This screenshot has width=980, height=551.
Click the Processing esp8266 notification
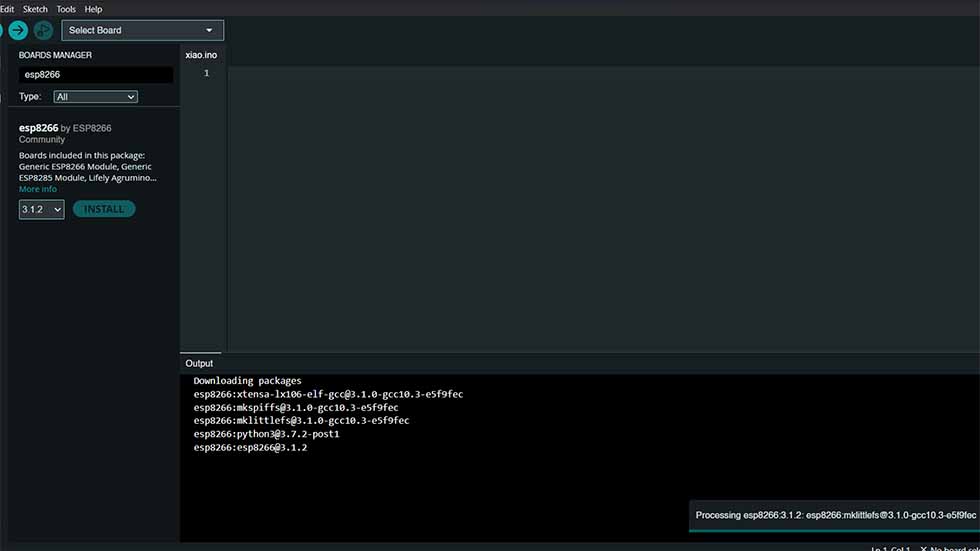point(835,515)
